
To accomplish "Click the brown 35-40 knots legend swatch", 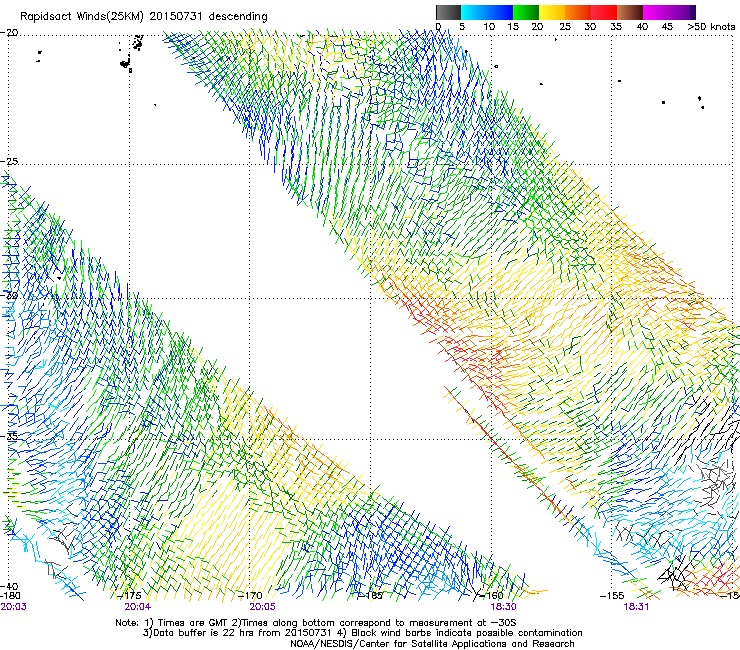I will pos(630,12).
